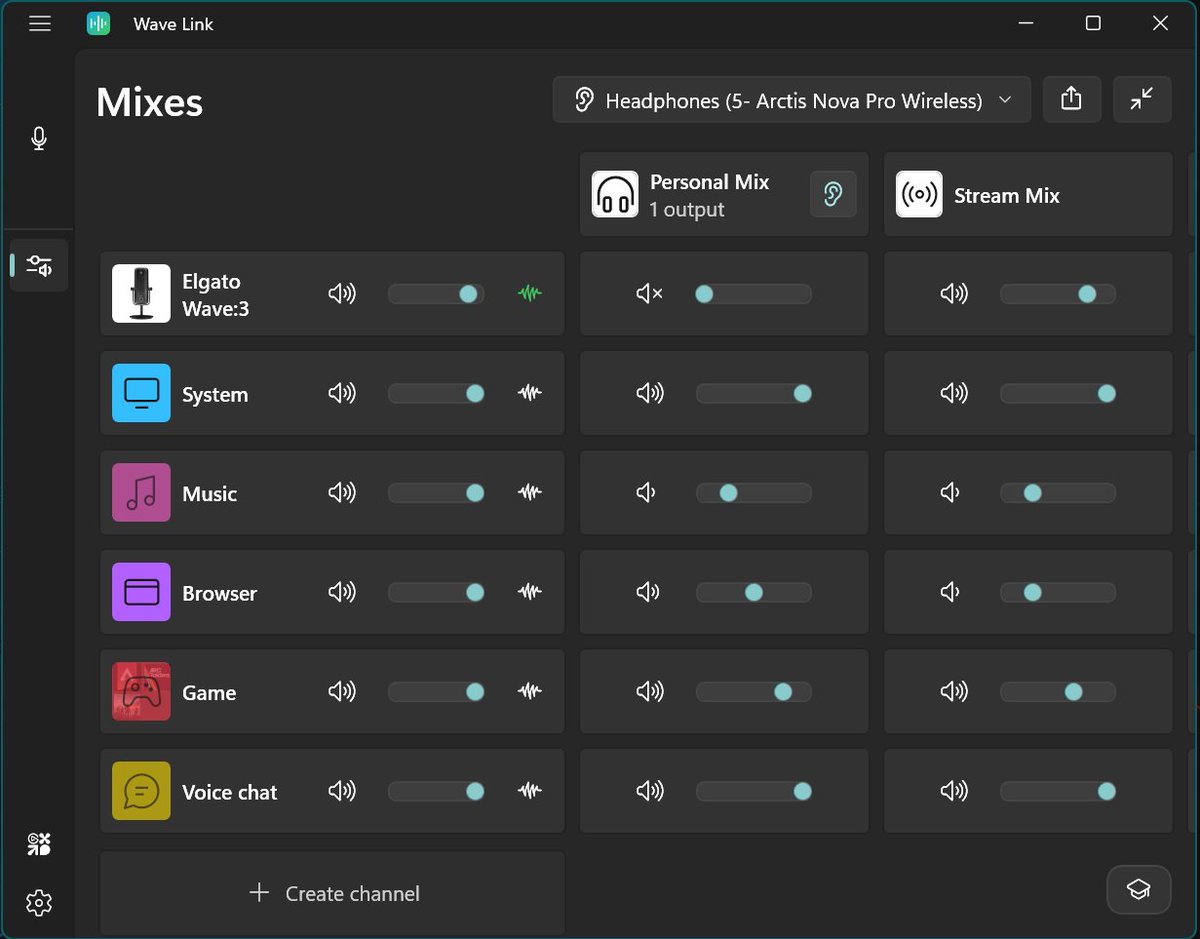Open the Headphones output device dropdown
This screenshot has width=1200, height=939.
click(x=792, y=100)
